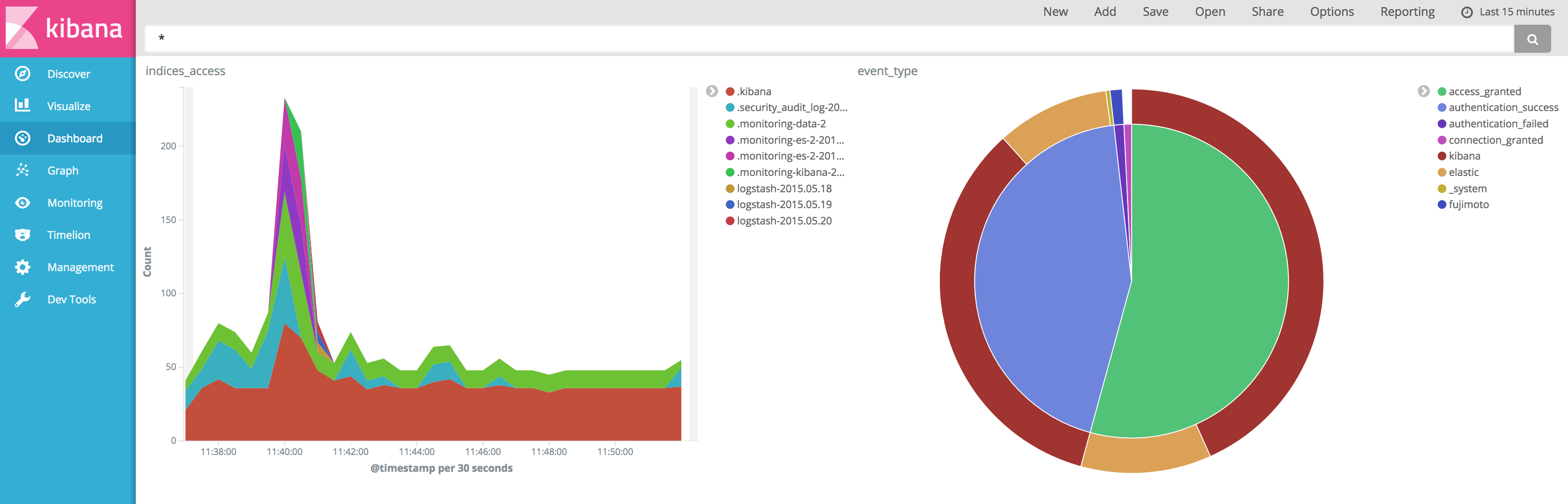Click the clock icon in time picker
Image resolution: width=1568 pixels, height=504 pixels.
1467,12
